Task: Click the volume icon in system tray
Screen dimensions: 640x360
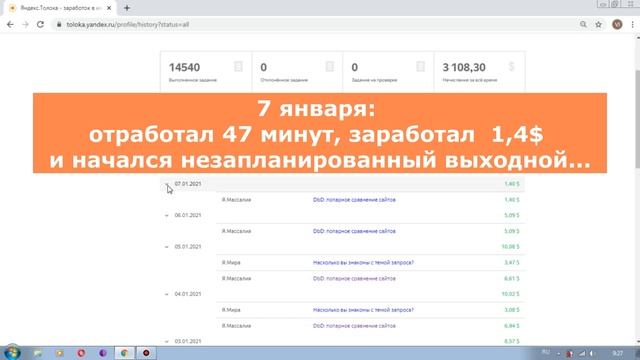Action: (592, 353)
